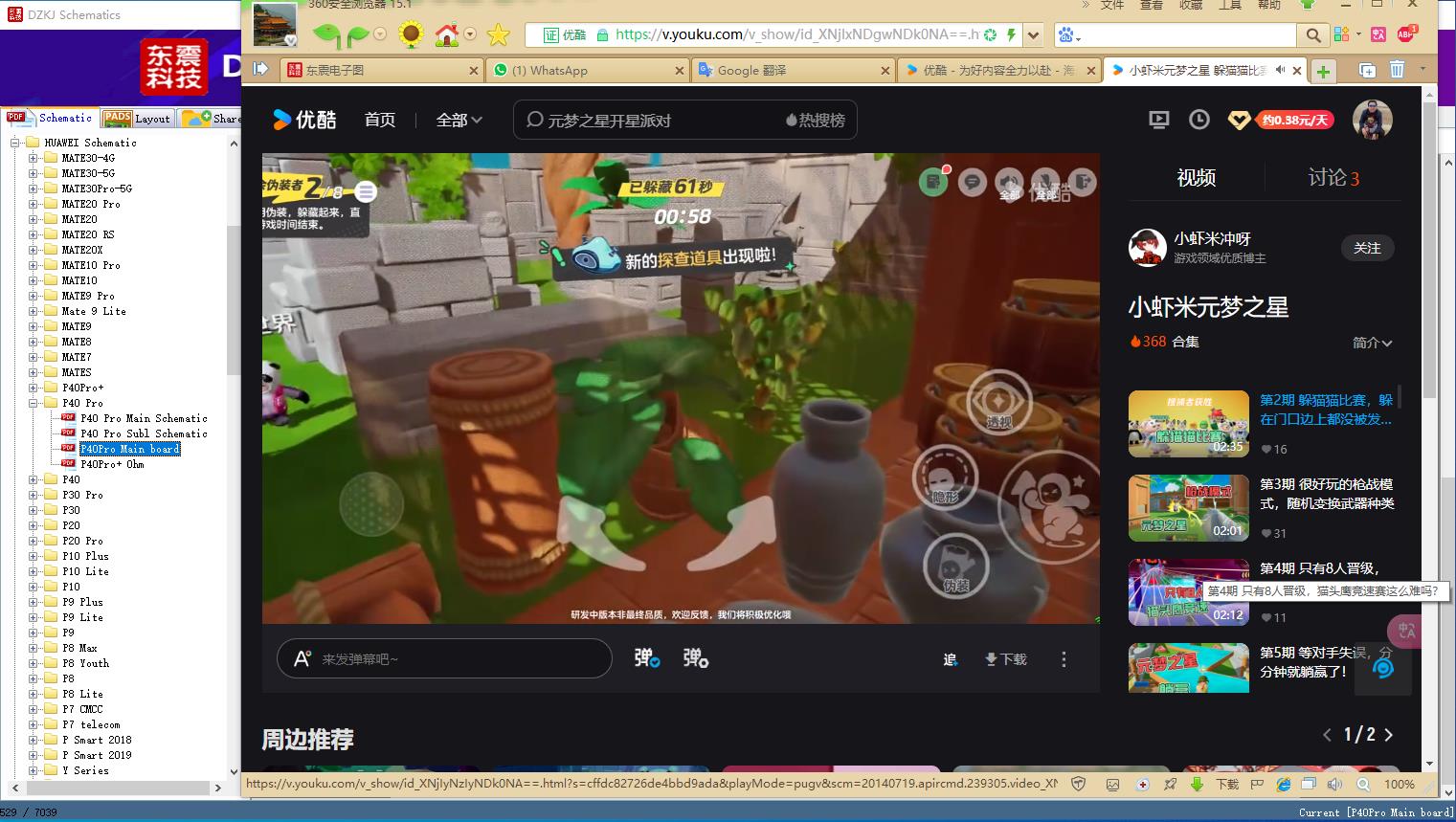This screenshot has height=822, width=1456.
Task: Click the trash bin closed-tabs icon
Action: (1397, 70)
